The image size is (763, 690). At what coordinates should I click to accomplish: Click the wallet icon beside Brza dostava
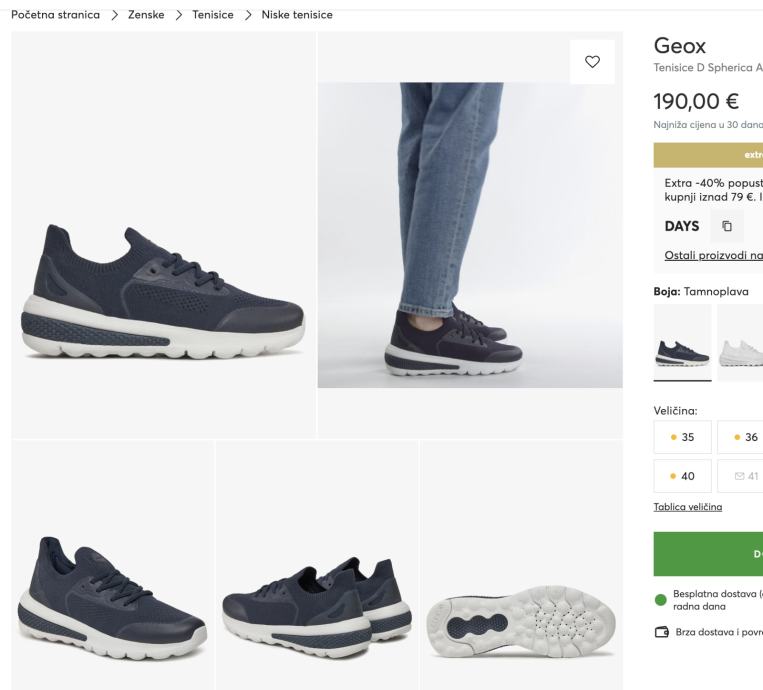[661, 631]
